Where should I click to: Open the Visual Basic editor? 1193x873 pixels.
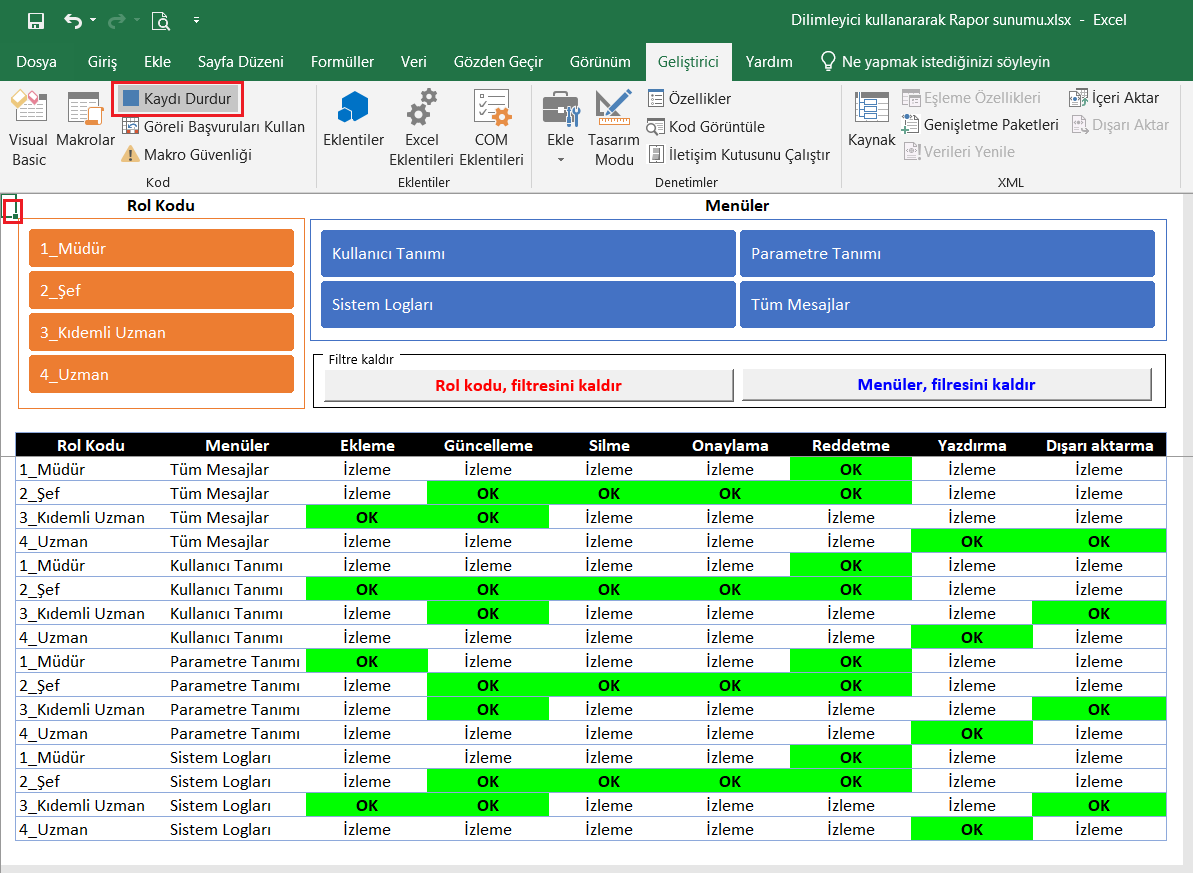tap(29, 128)
